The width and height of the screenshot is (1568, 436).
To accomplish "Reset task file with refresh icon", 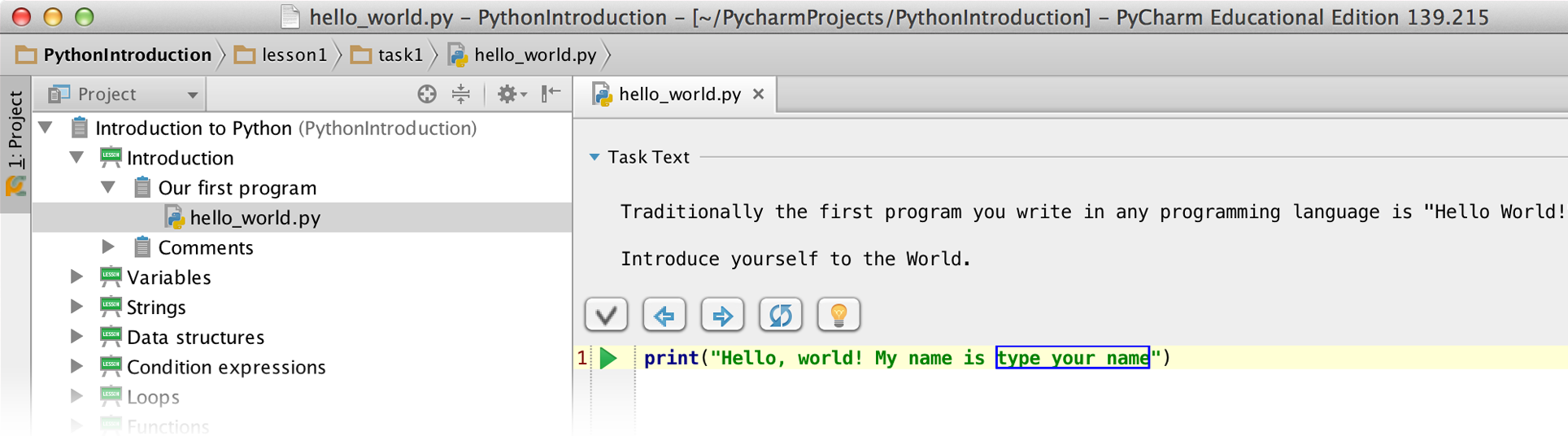I will point(781,315).
